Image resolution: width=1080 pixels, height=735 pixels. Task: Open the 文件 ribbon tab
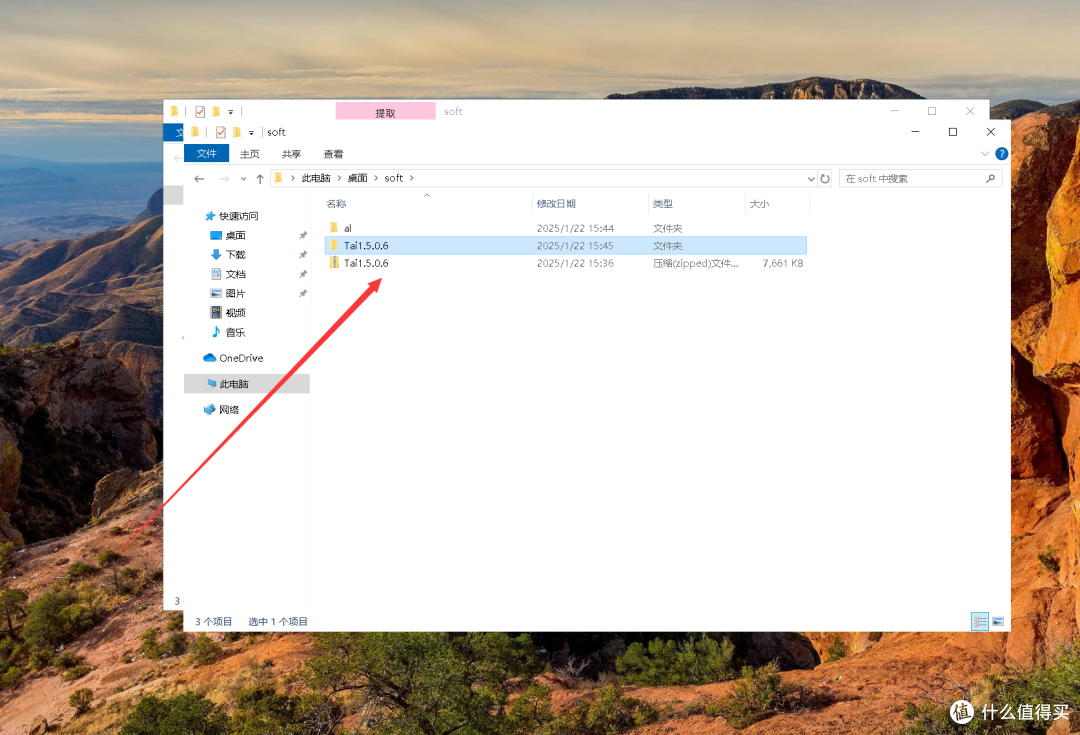pyautogui.click(x=206, y=154)
